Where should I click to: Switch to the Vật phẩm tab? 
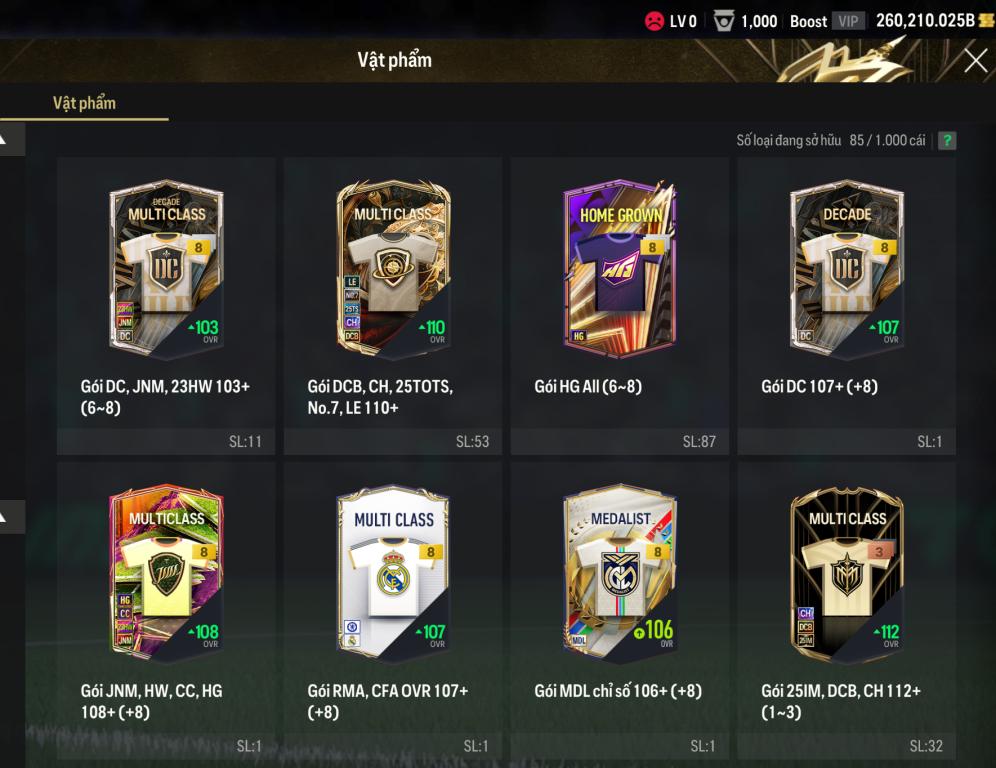(84, 103)
